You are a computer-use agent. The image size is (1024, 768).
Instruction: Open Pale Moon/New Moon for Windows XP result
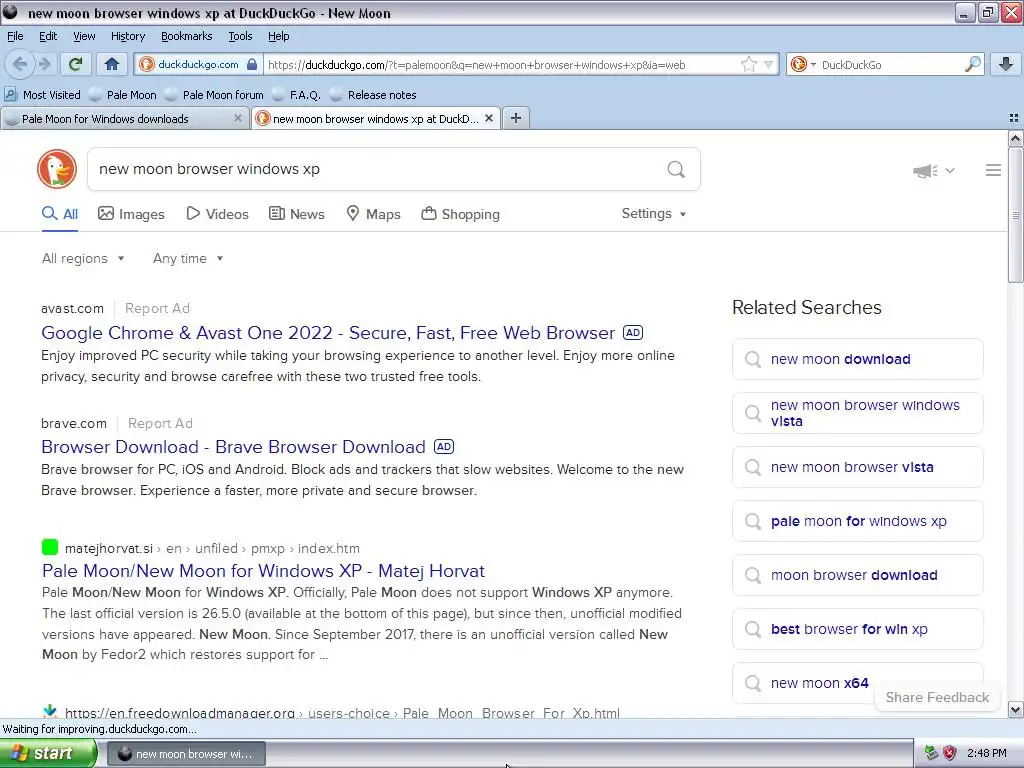[x=263, y=571]
